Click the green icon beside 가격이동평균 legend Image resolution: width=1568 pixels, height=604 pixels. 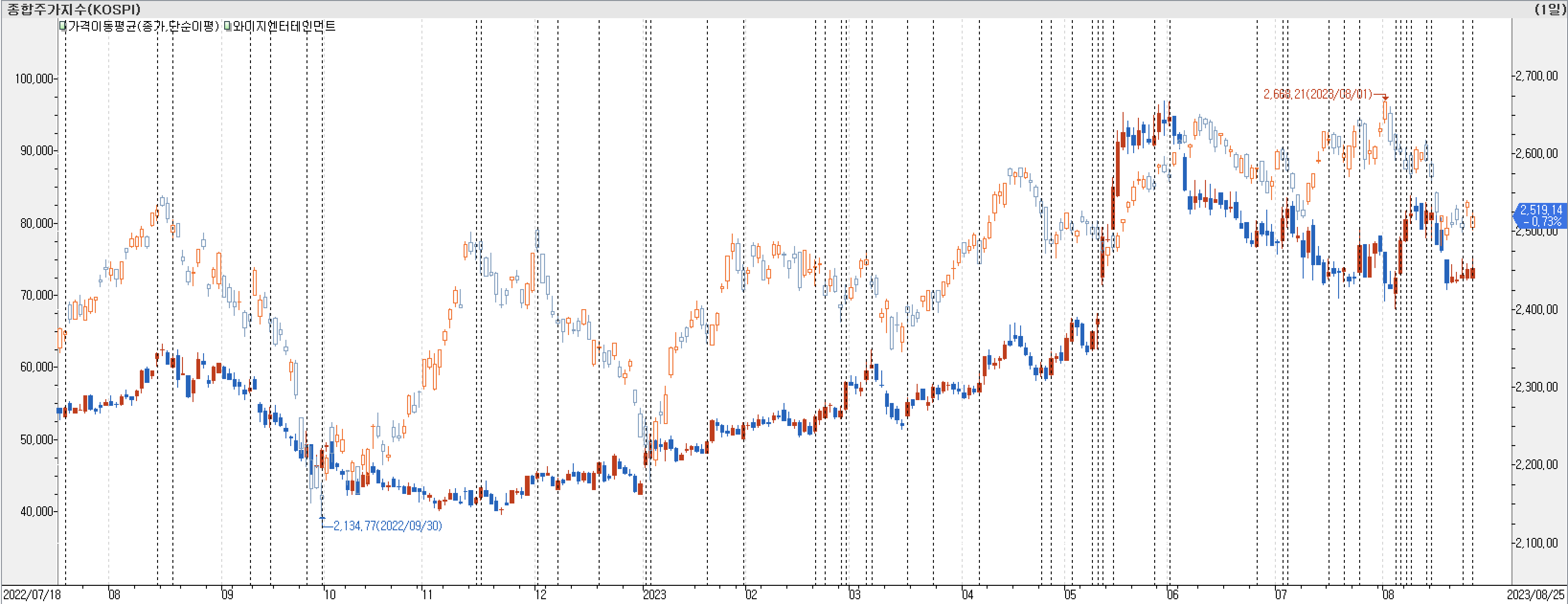pos(63,26)
